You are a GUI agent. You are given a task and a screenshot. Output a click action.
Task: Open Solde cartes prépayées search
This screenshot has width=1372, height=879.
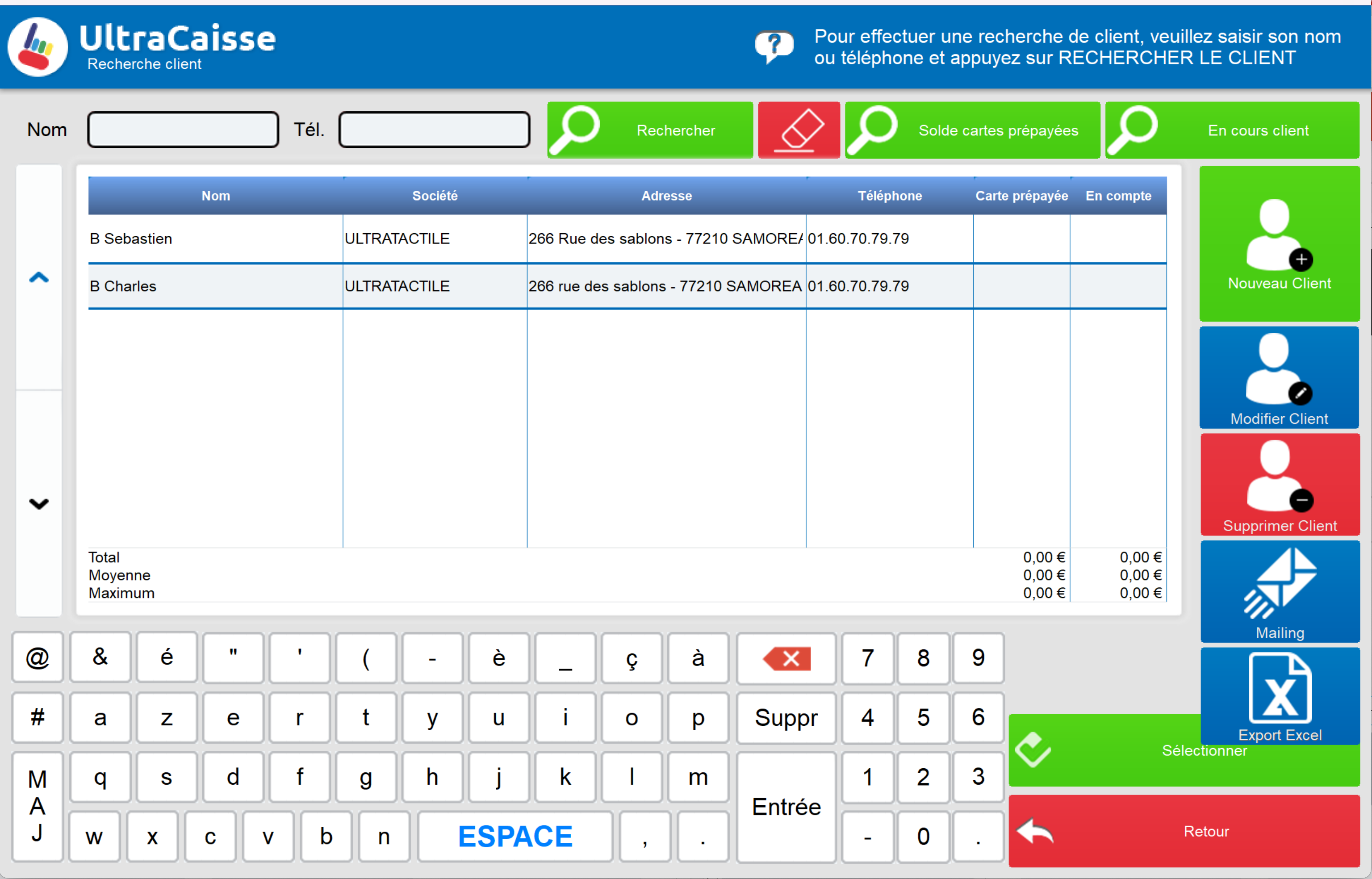click(972, 130)
